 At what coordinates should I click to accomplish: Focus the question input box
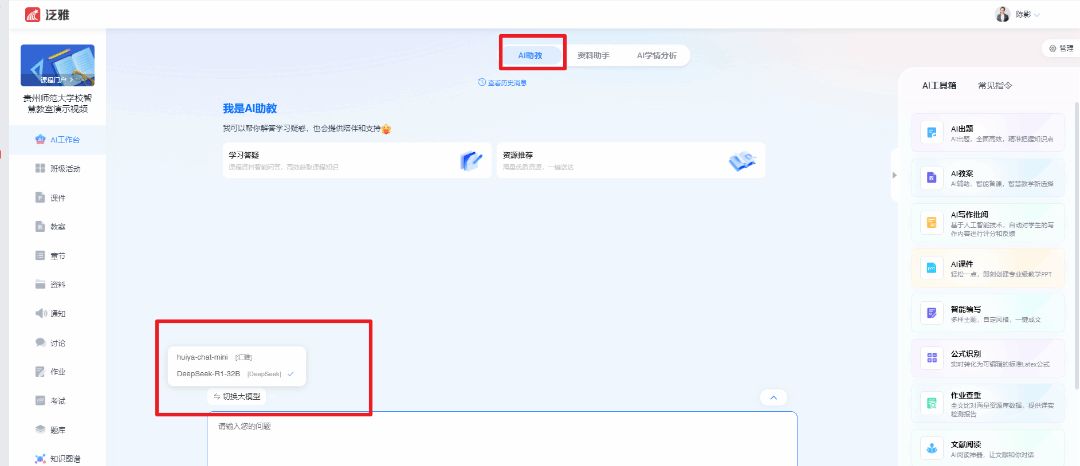pos(502,438)
